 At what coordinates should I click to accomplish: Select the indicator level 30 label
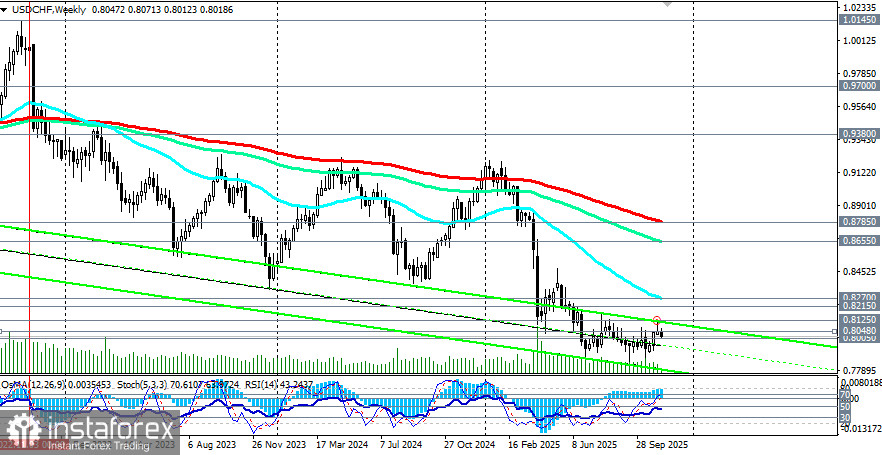click(844, 417)
